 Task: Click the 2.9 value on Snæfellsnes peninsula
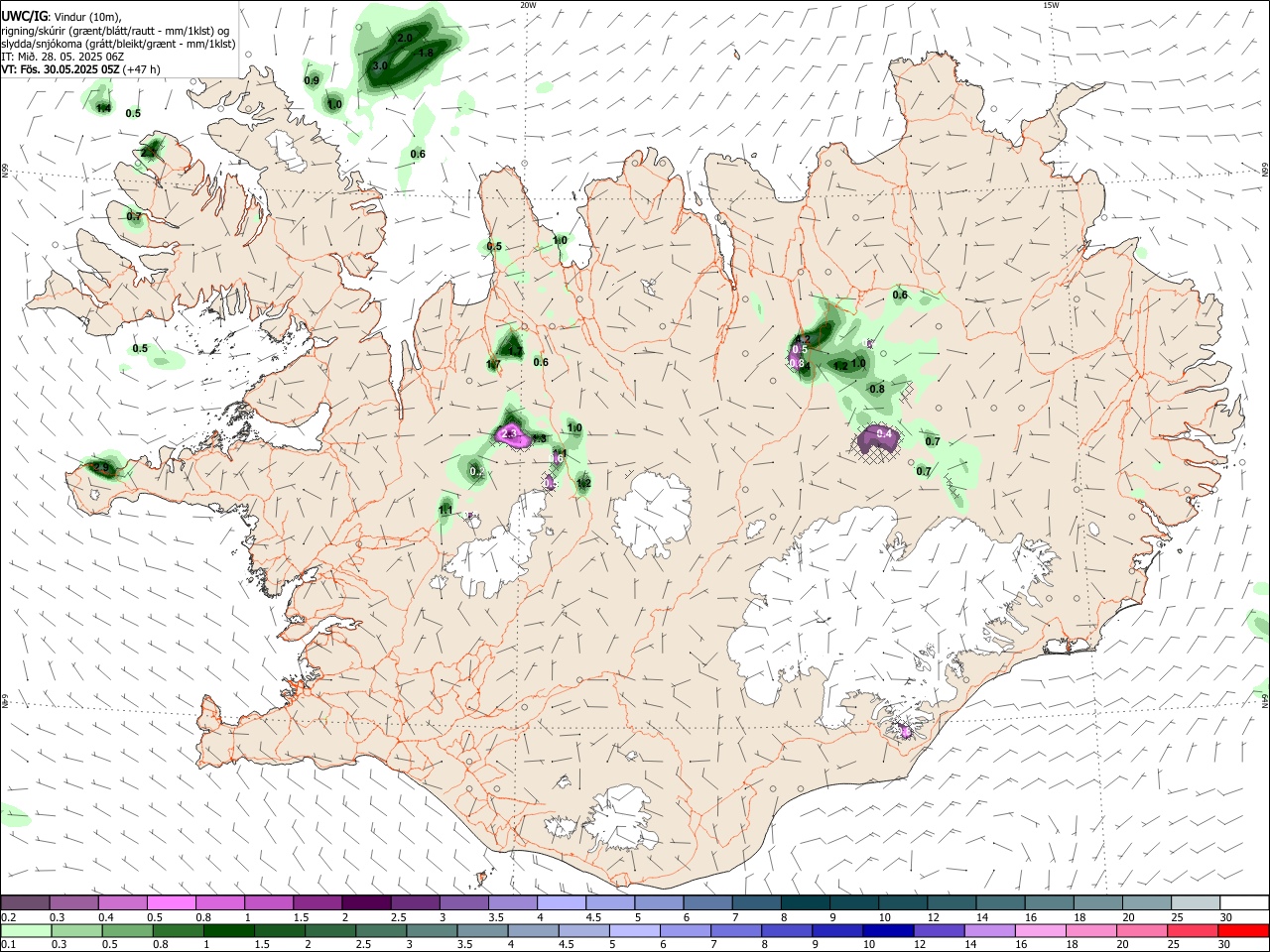101,467
